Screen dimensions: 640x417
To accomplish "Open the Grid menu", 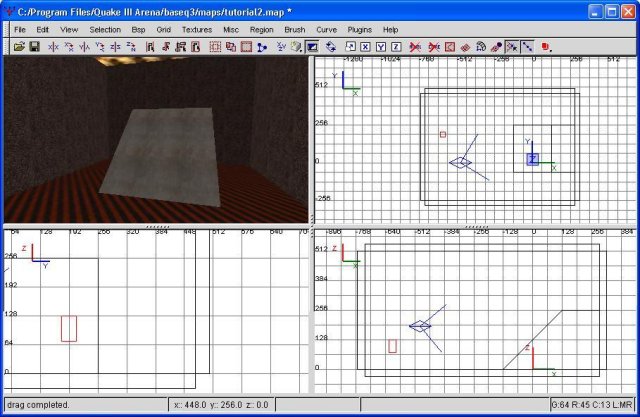I will pos(164,30).
